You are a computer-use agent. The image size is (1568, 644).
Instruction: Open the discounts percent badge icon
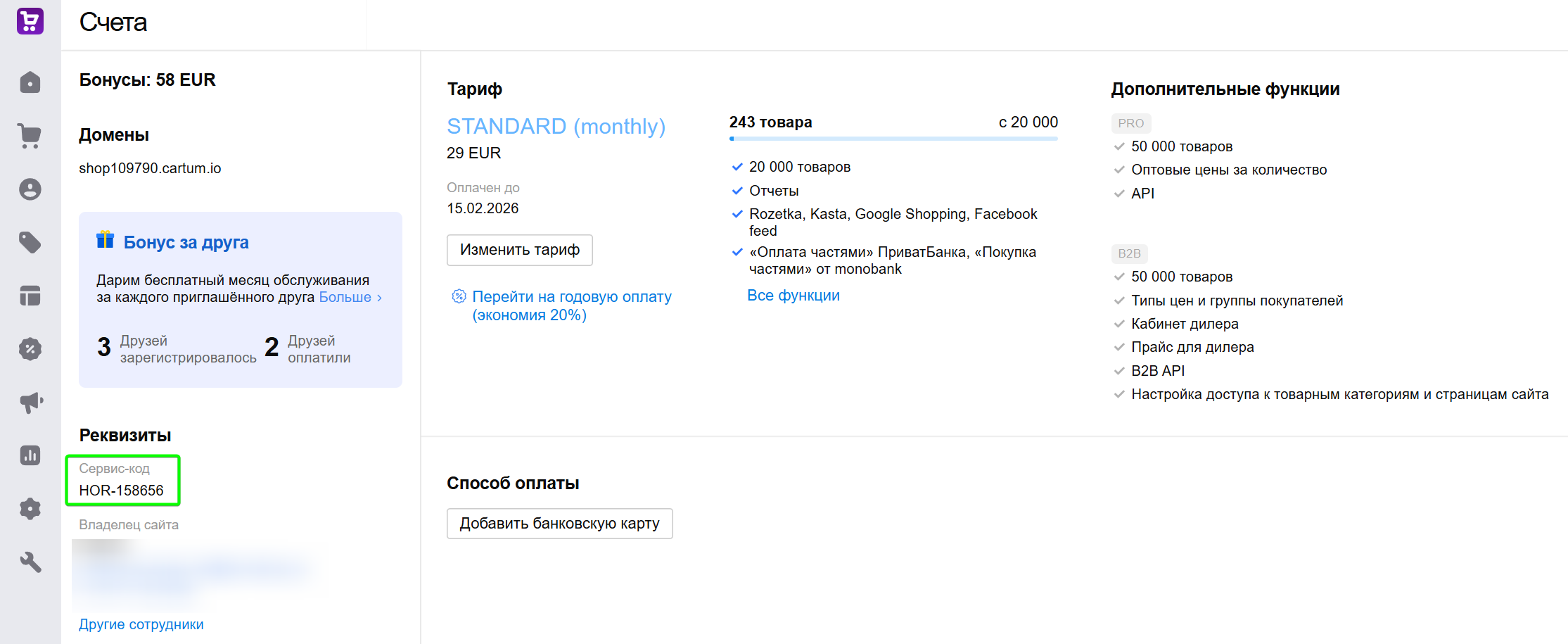pos(30,349)
